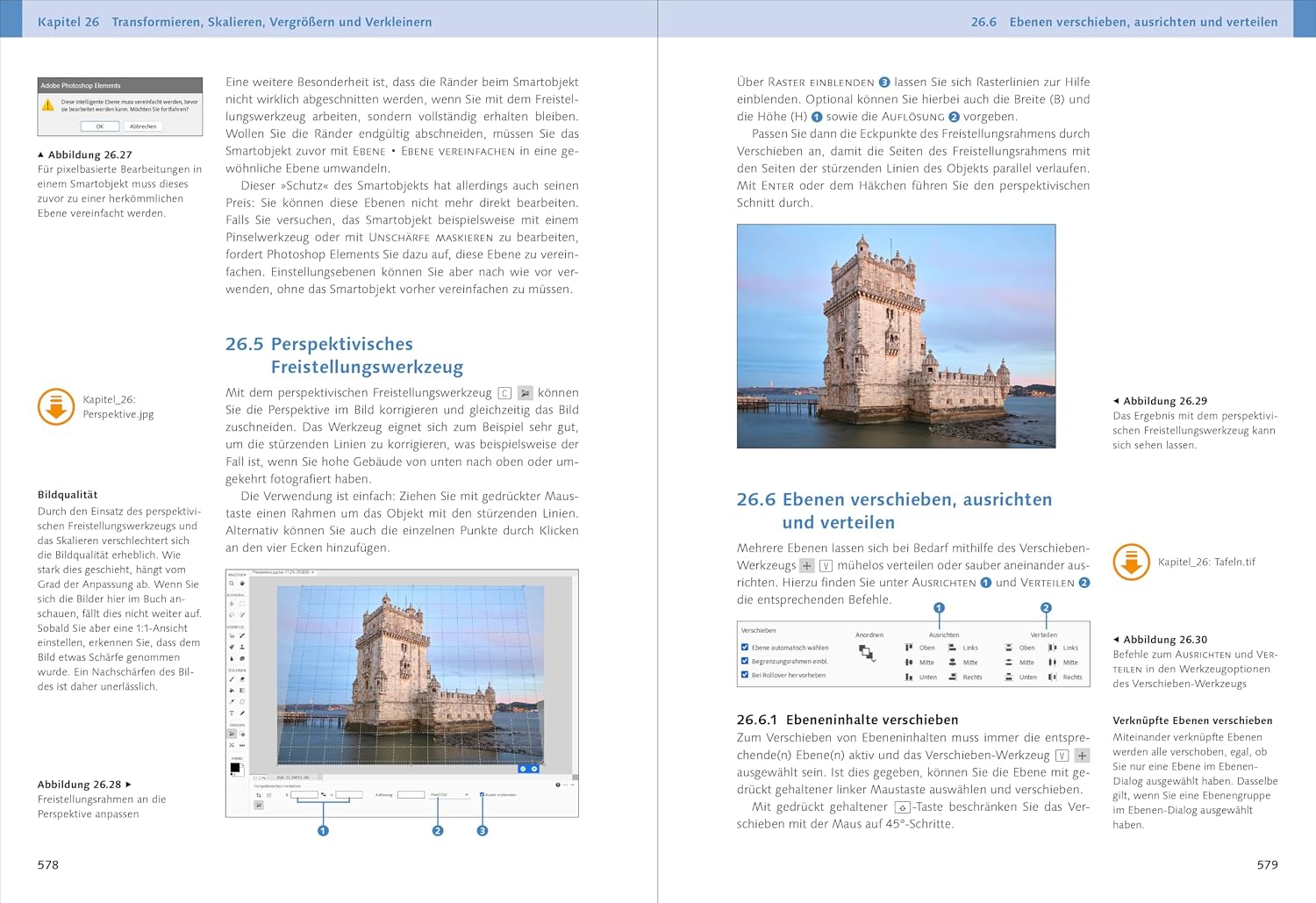Click the black foreground color swatch

pos(235,767)
